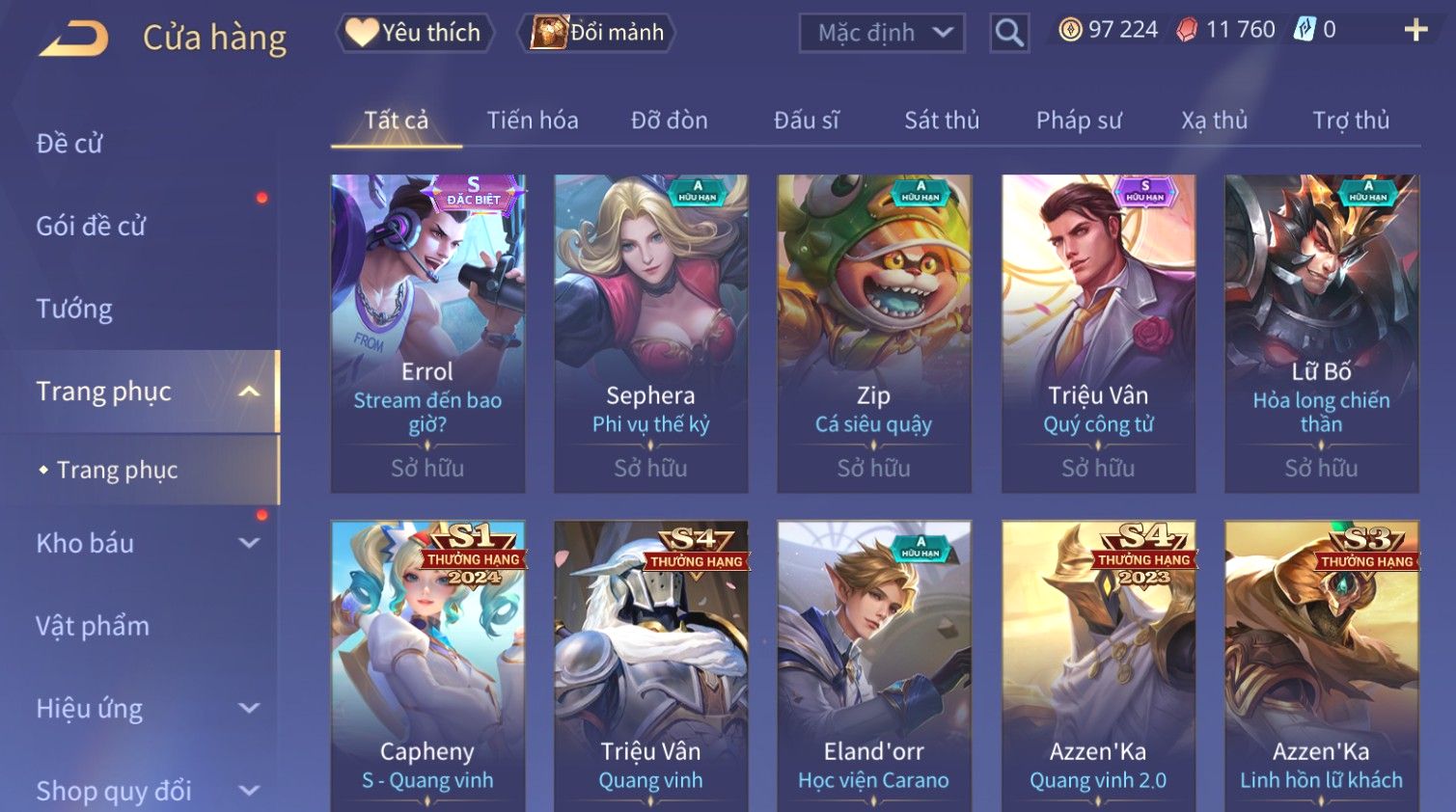Screen dimensions: 1456x812
Task: Tap the plus icon to add currency
Action: tap(1415, 31)
